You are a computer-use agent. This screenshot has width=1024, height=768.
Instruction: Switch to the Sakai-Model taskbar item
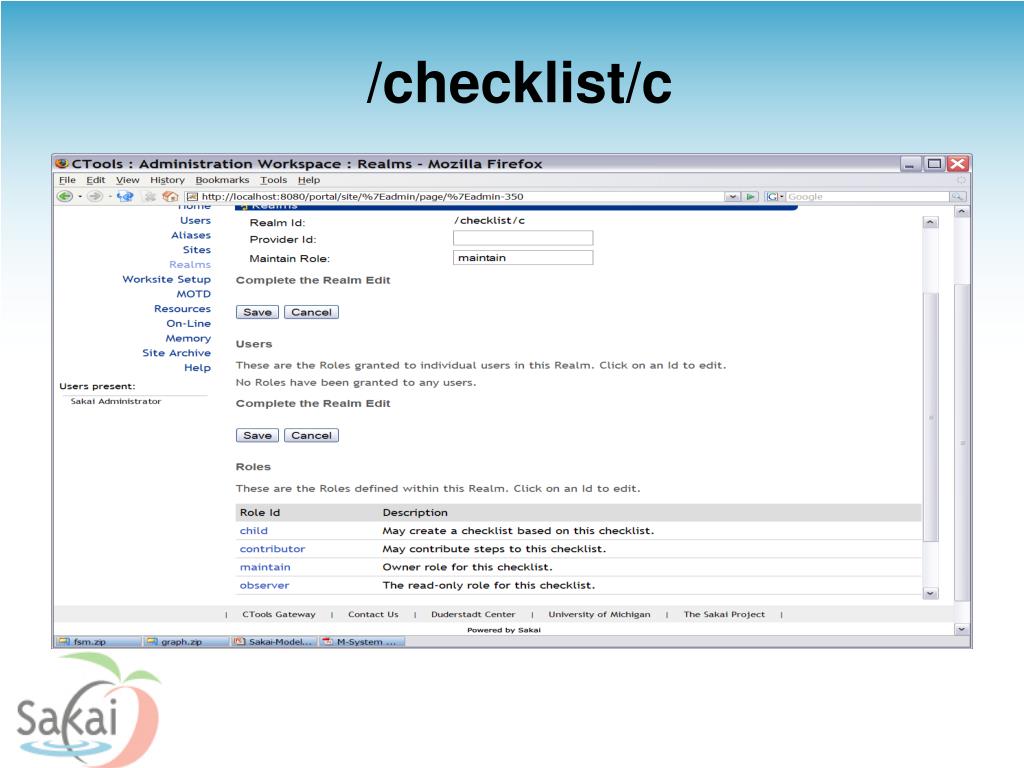pos(274,642)
